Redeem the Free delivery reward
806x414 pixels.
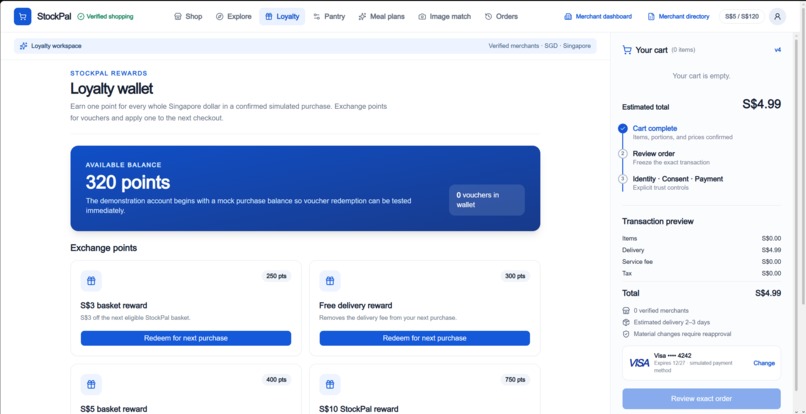(425, 338)
